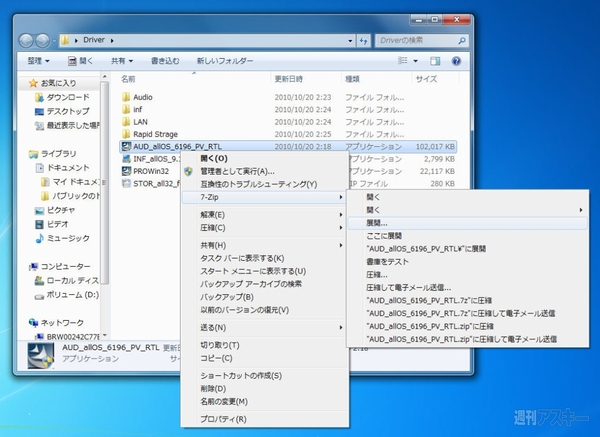Open the 整理 toolbar menu
The width and height of the screenshot is (600, 437).
click(38, 61)
